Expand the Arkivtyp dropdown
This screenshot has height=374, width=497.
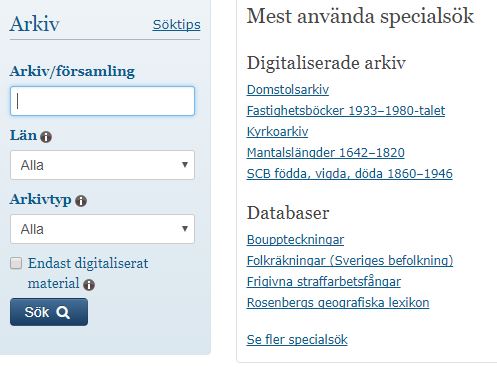102,229
